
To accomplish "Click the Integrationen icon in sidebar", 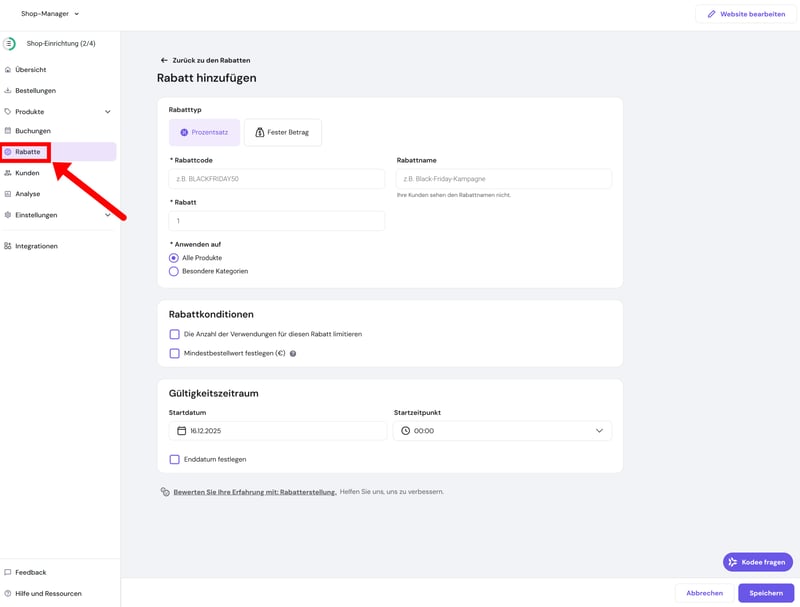I will tap(8, 246).
